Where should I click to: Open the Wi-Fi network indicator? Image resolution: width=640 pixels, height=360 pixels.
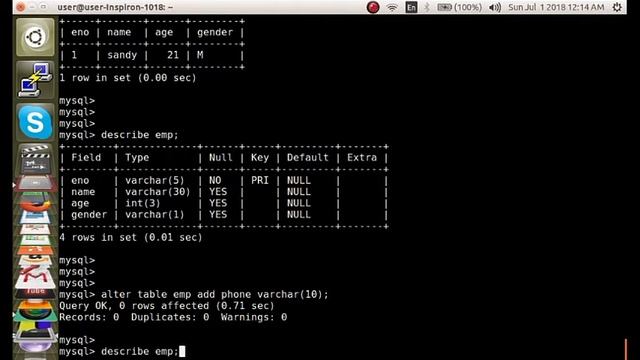point(392,7)
